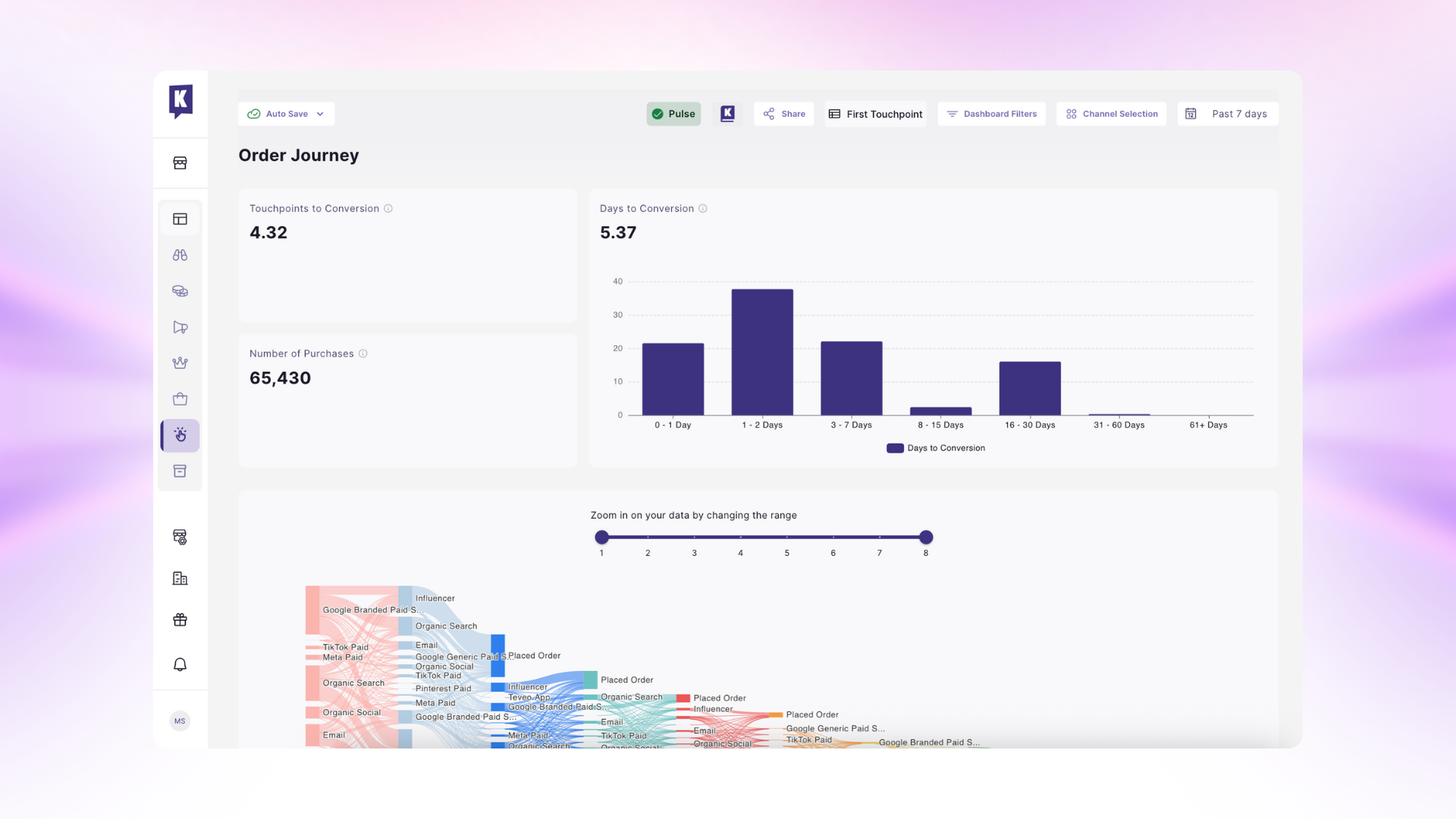Image resolution: width=1456 pixels, height=819 pixels.
Task: Open the gift box sidebar icon
Action: click(x=180, y=620)
